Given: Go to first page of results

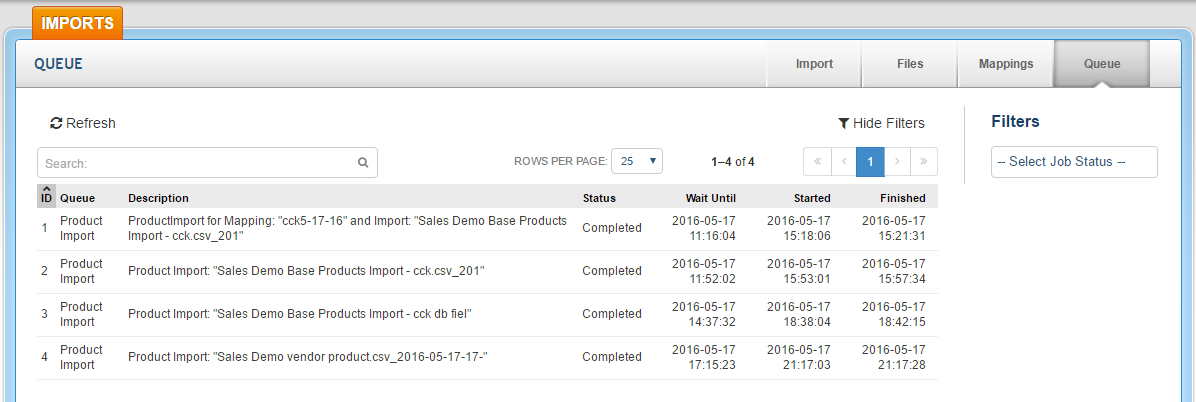Looking at the screenshot, I should [x=817, y=162].
